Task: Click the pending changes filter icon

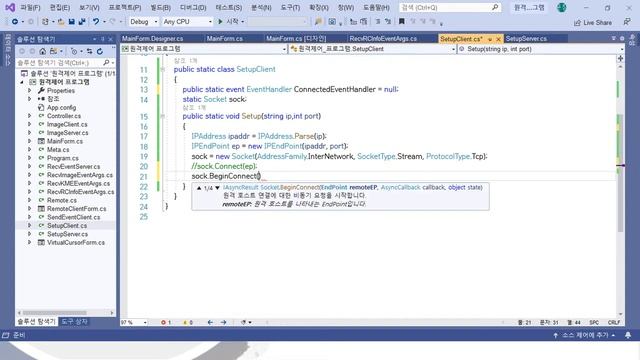Action: coord(74,51)
